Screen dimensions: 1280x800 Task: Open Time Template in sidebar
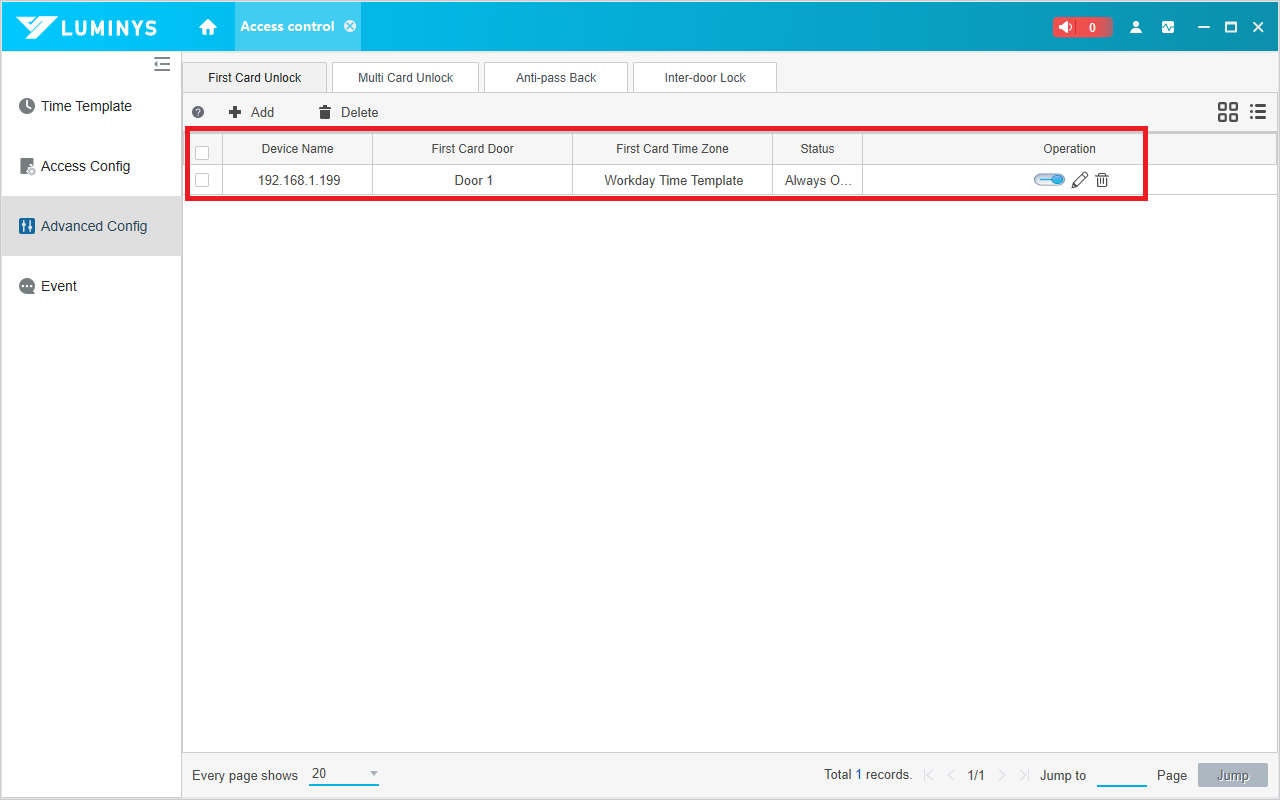(86, 106)
